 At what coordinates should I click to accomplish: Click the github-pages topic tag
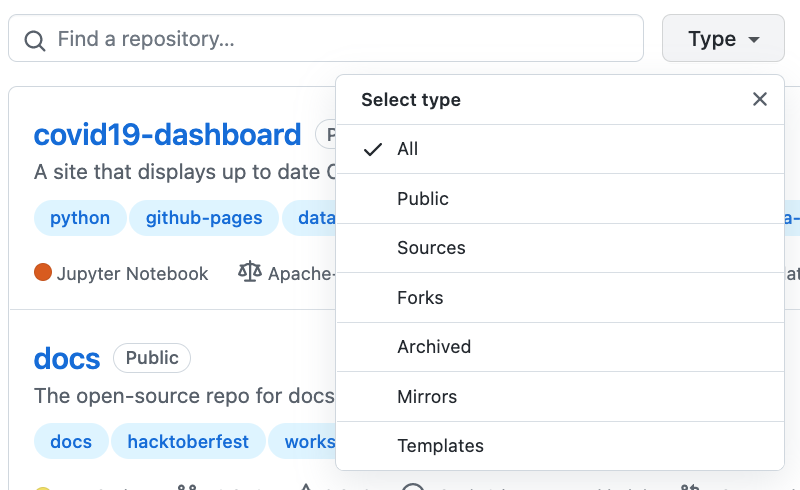[x=204, y=218]
